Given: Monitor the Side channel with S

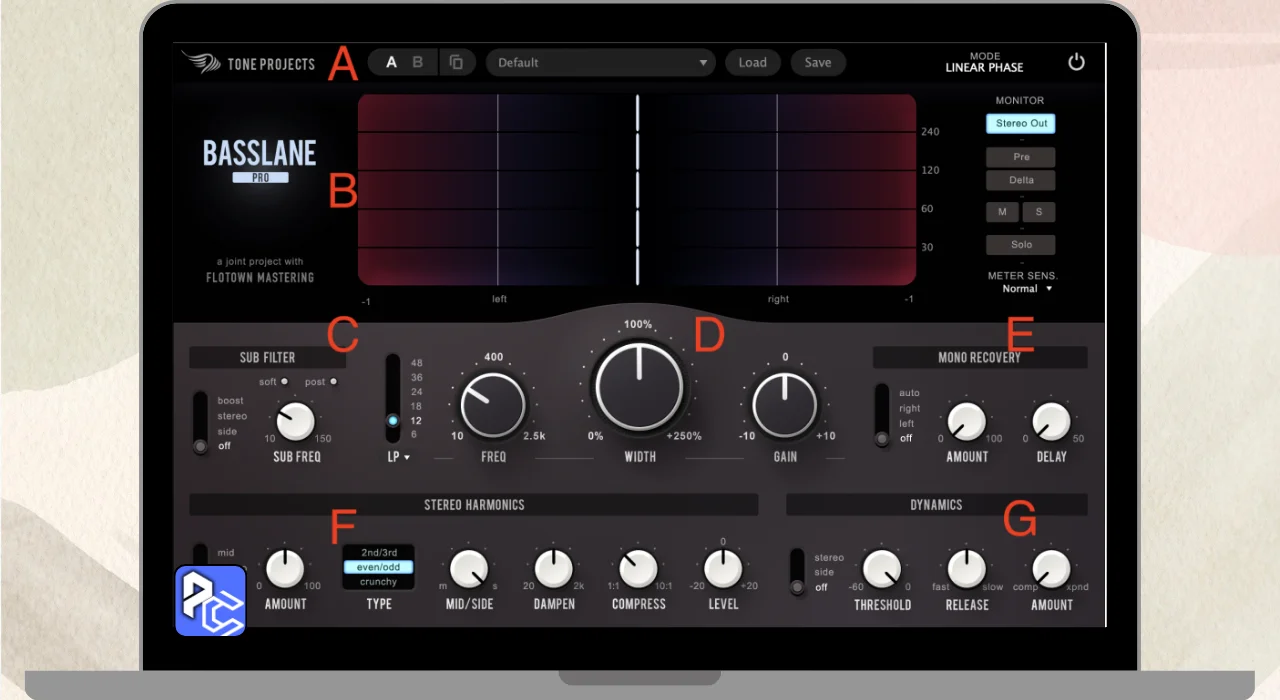Looking at the screenshot, I should click(x=1038, y=212).
